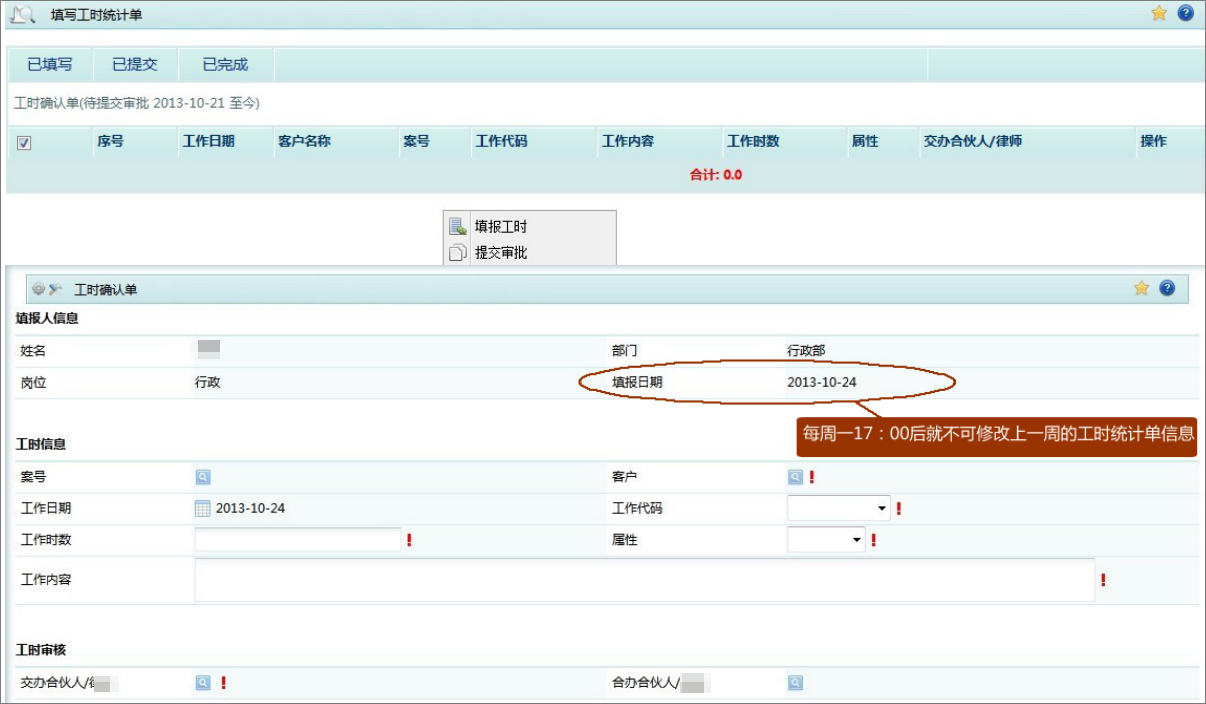Image resolution: width=1206 pixels, height=704 pixels.
Task: Click the star icon in 工时确认单 panel
Action: (x=1141, y=289)
